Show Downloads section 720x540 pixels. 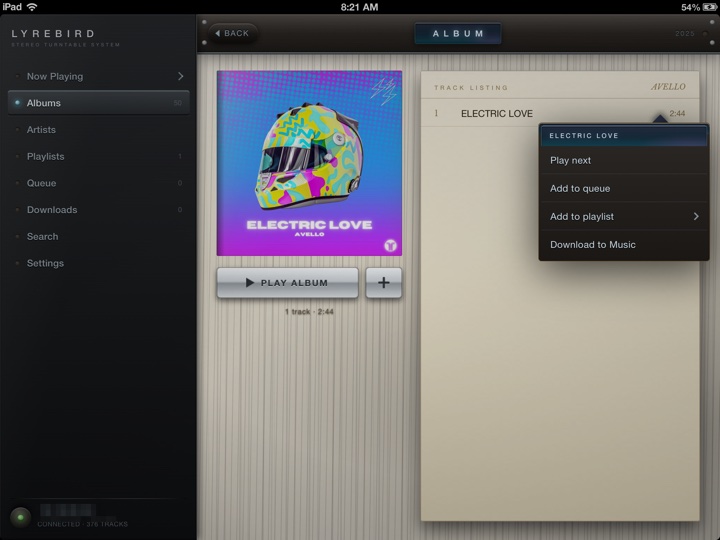click(x=98, y=209)
